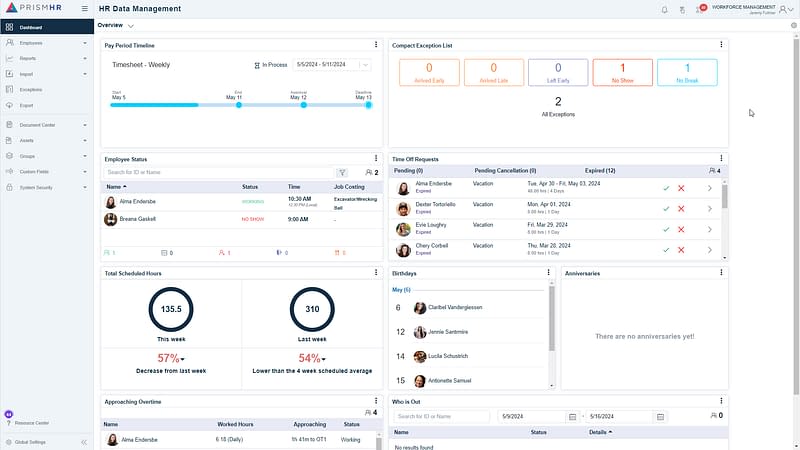Open Global Settings link
This screenshot has height=450, width=800.
(30, 441)
